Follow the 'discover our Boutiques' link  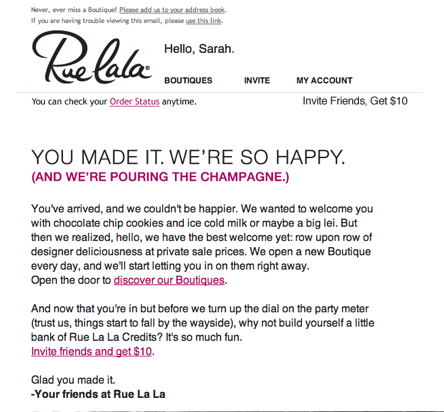coord(169,280)
